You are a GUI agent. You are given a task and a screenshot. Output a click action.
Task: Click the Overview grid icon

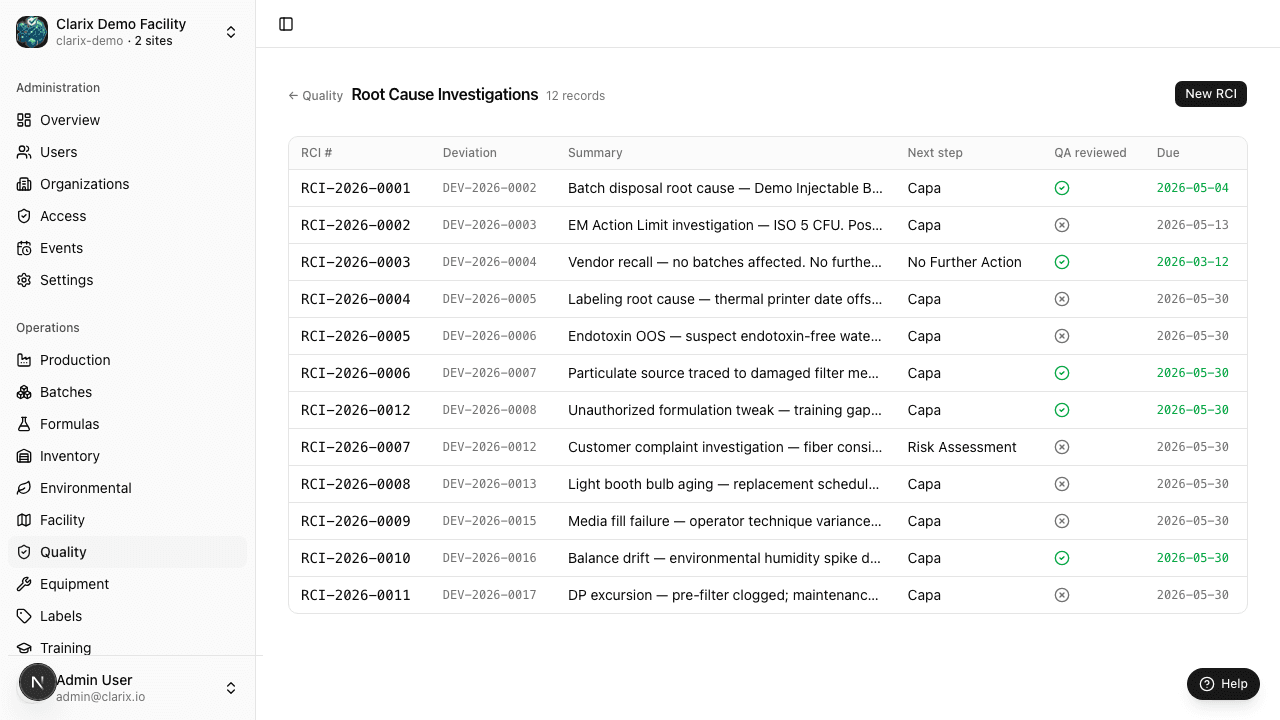tap(24, 120)
